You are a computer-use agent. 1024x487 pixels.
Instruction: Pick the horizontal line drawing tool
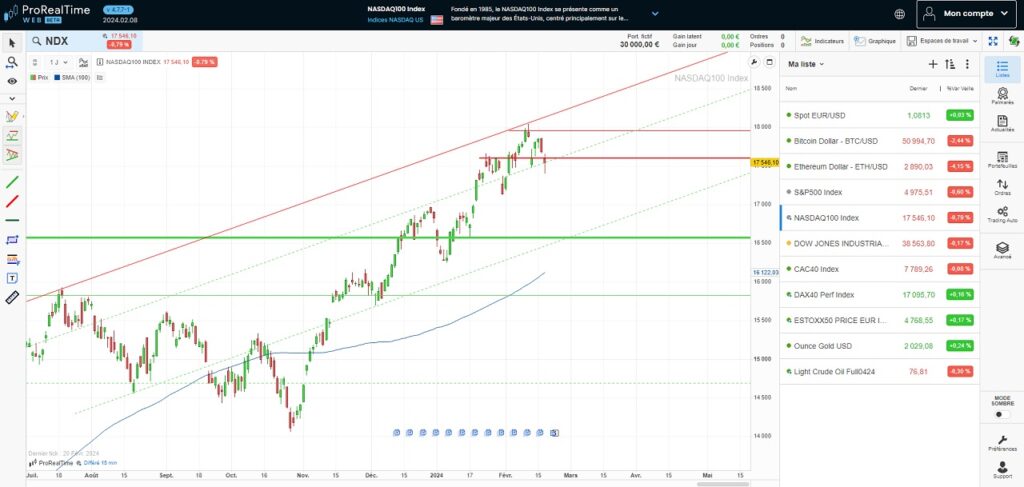tap(12, 221)
